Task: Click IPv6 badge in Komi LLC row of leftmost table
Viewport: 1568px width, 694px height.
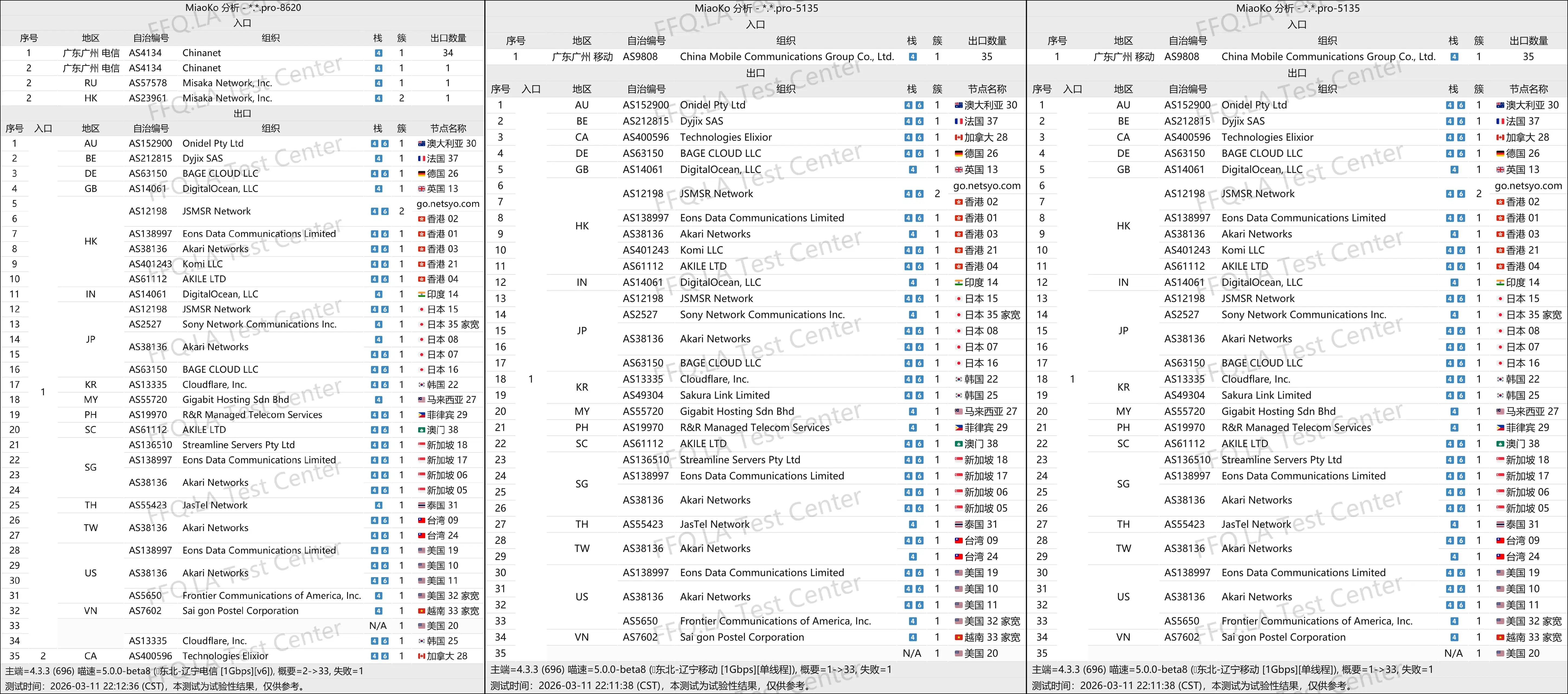Action: point(385,264)
